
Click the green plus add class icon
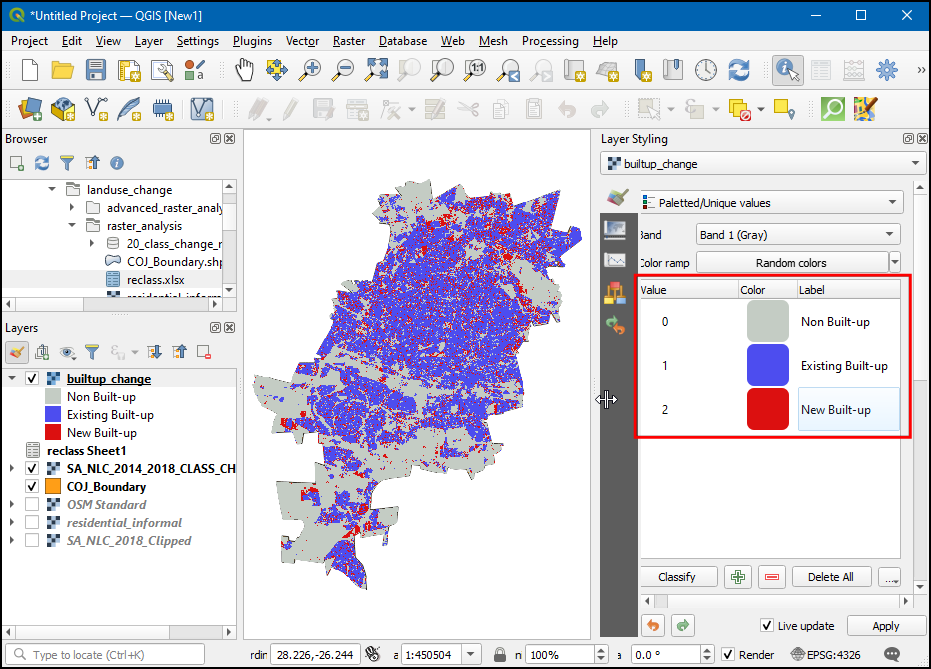click(739, 577)
